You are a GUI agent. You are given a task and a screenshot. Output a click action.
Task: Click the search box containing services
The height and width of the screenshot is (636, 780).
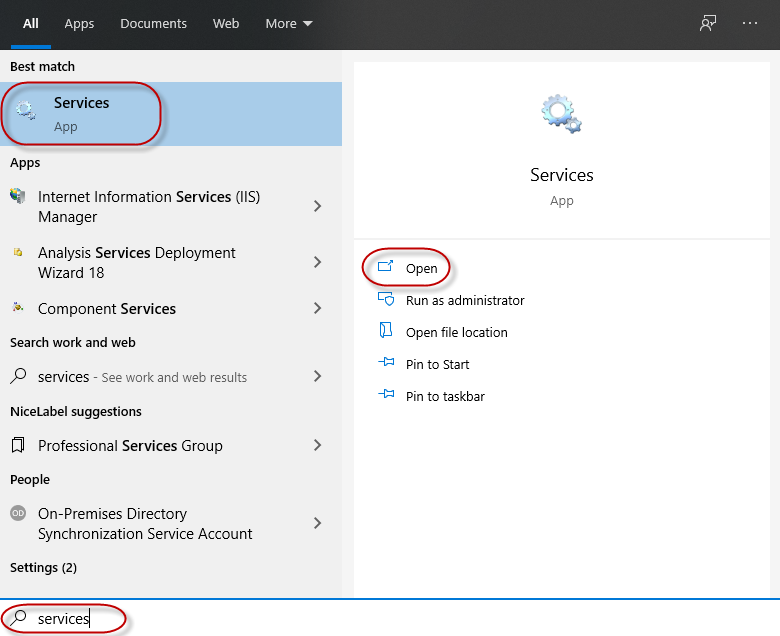click(390, 618)
